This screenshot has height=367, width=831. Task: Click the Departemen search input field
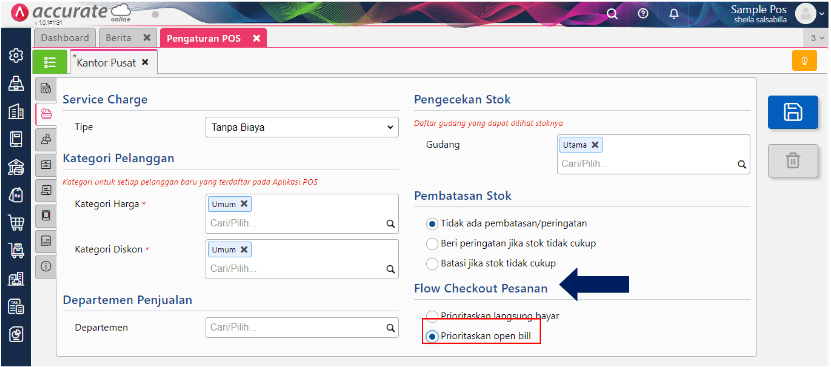coord(302,327)
